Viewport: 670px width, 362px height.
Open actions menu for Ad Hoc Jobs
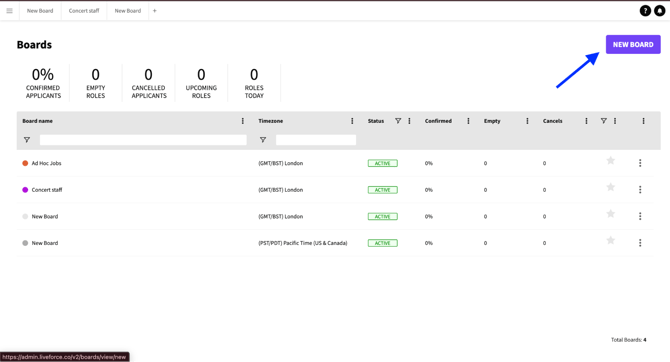(640, 163)
